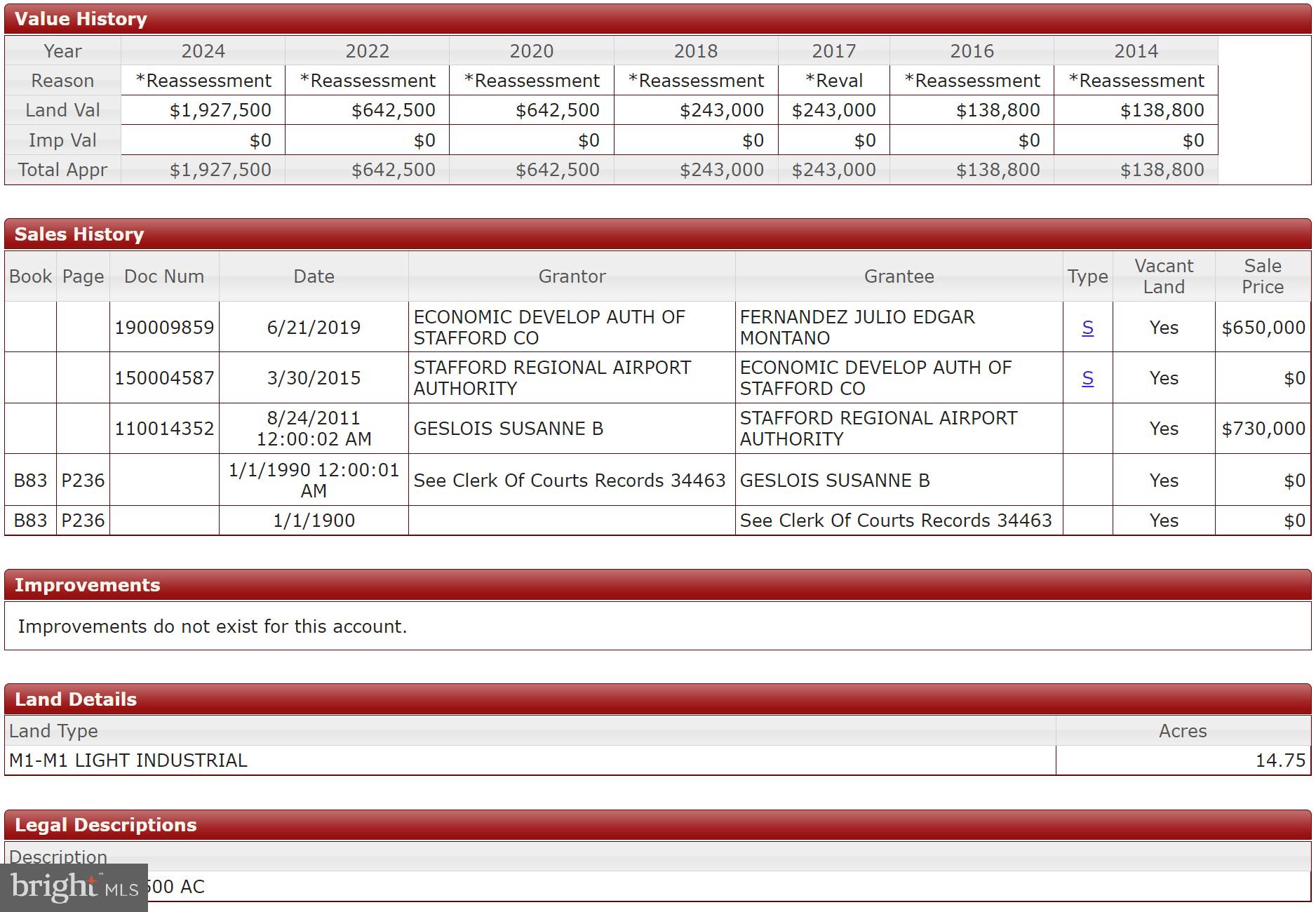The height and width of the screenshot is (912, 1316).
Task: Click the $730,000 sale price cell
Action: coord(1263,429)
